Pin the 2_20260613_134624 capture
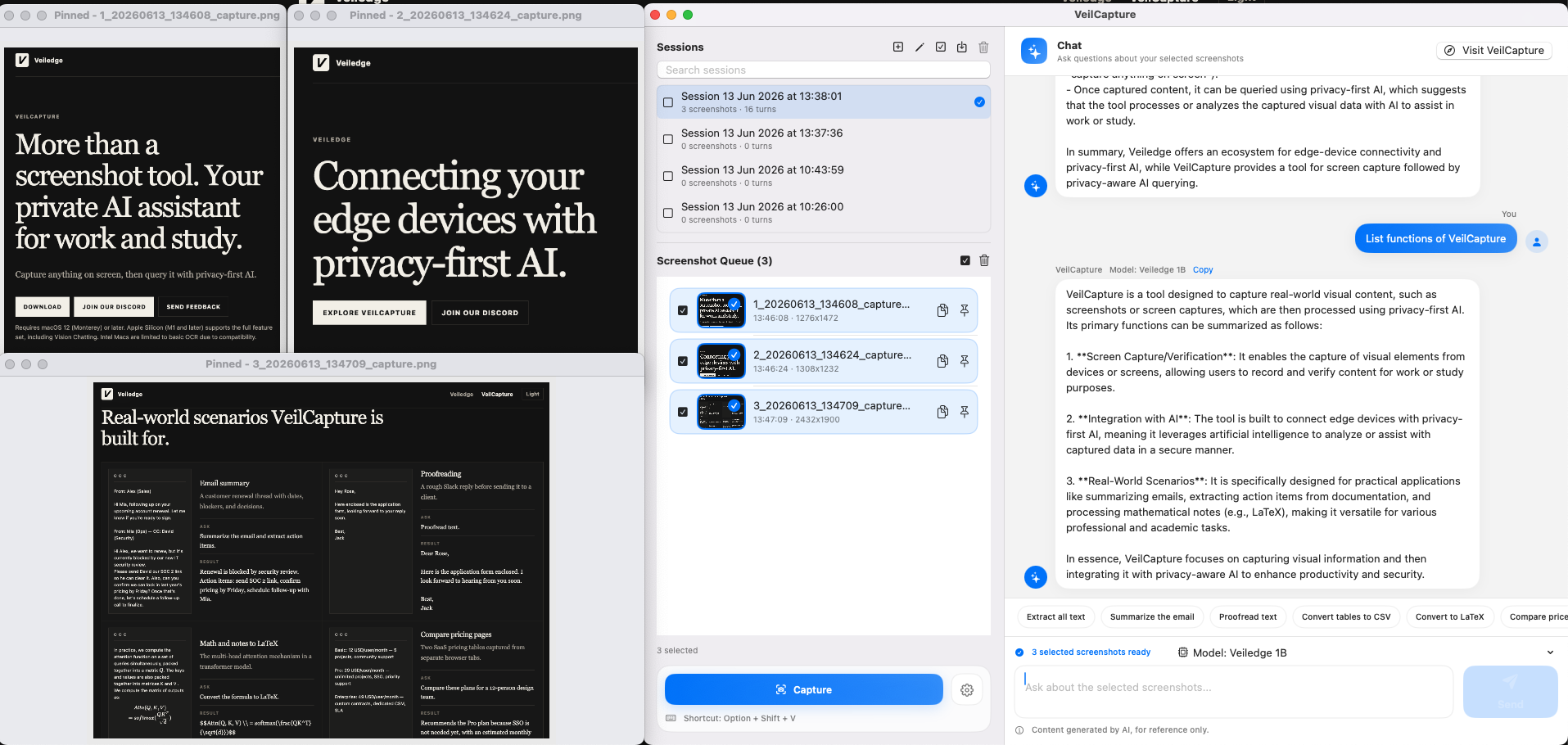Screen dimensions: 1568x745 click(965, 361)
